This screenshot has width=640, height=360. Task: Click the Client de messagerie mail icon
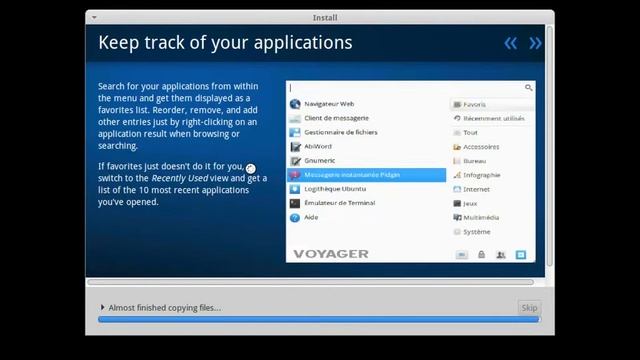click(x=295, y=118)
